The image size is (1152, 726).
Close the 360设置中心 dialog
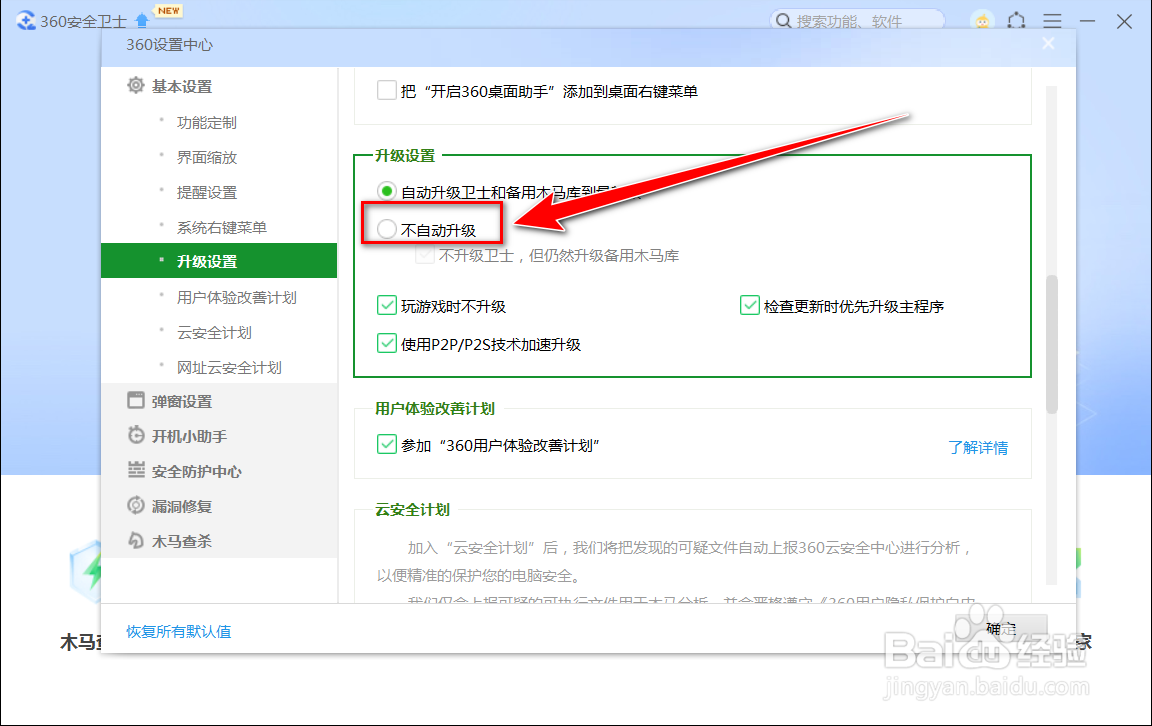click(x=1048, y=43)
